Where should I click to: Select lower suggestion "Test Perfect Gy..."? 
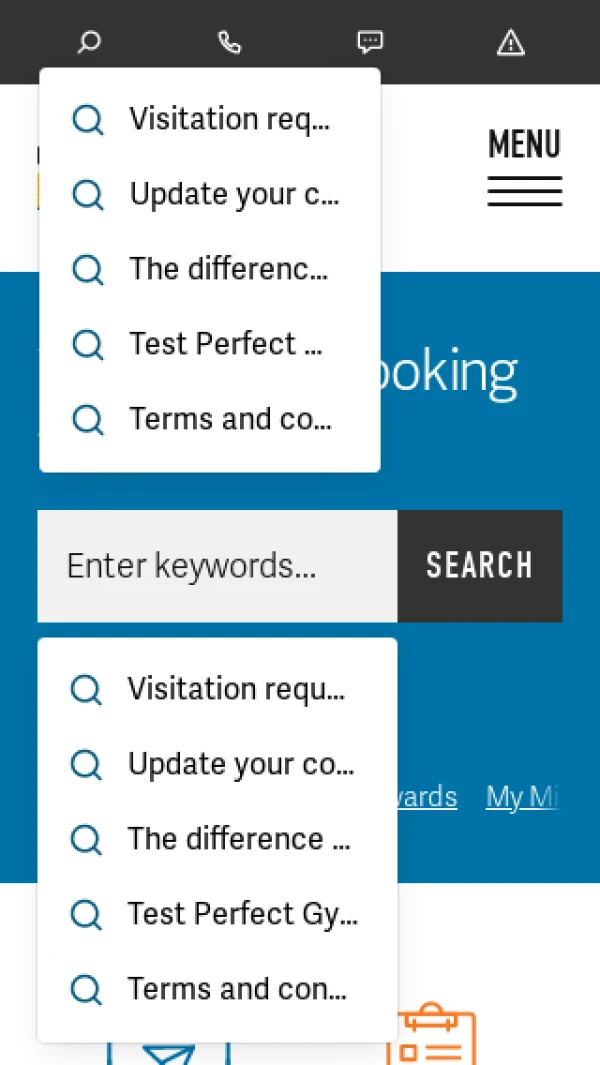[217, 914]
